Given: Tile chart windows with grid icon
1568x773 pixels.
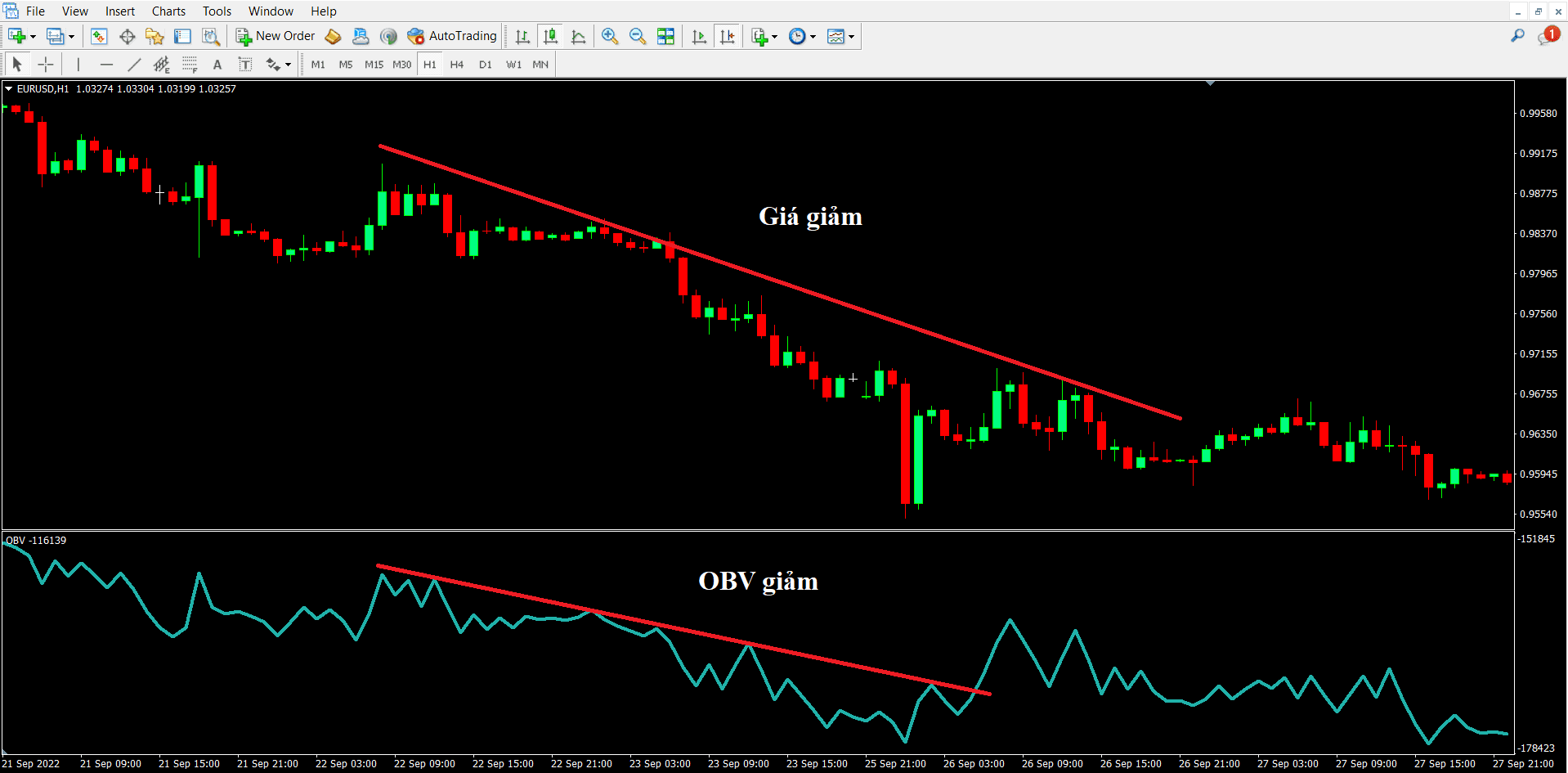Looking at the screenshot, I should click(666, 36).
